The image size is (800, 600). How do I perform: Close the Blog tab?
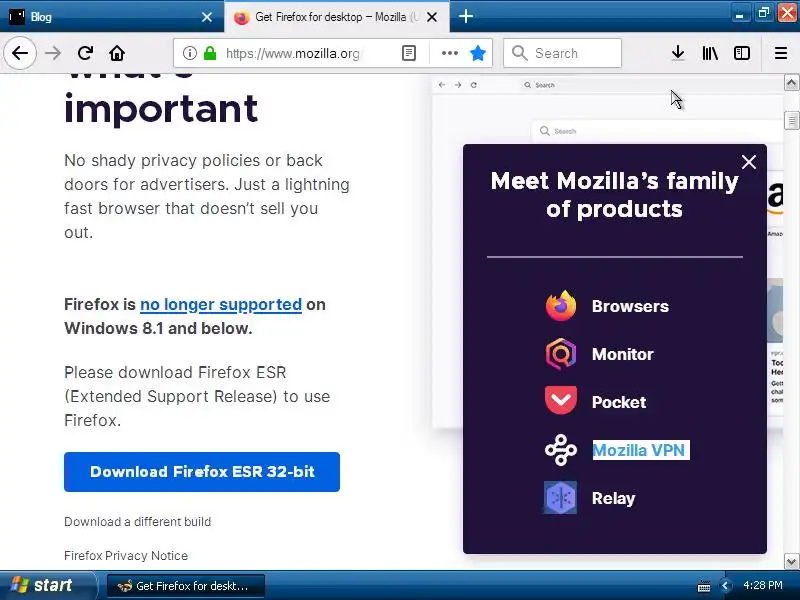click(x=207, y=17)
